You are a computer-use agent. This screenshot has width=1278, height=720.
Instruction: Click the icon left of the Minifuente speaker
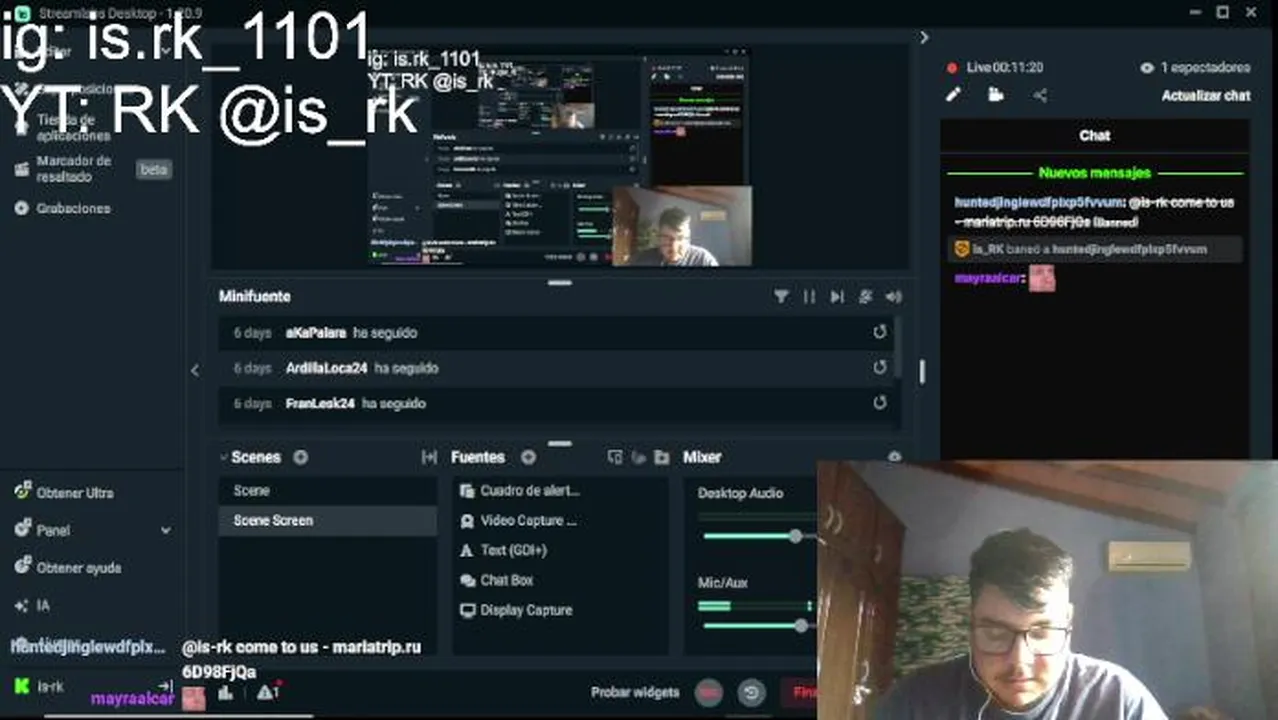click(x=865, y=296)
